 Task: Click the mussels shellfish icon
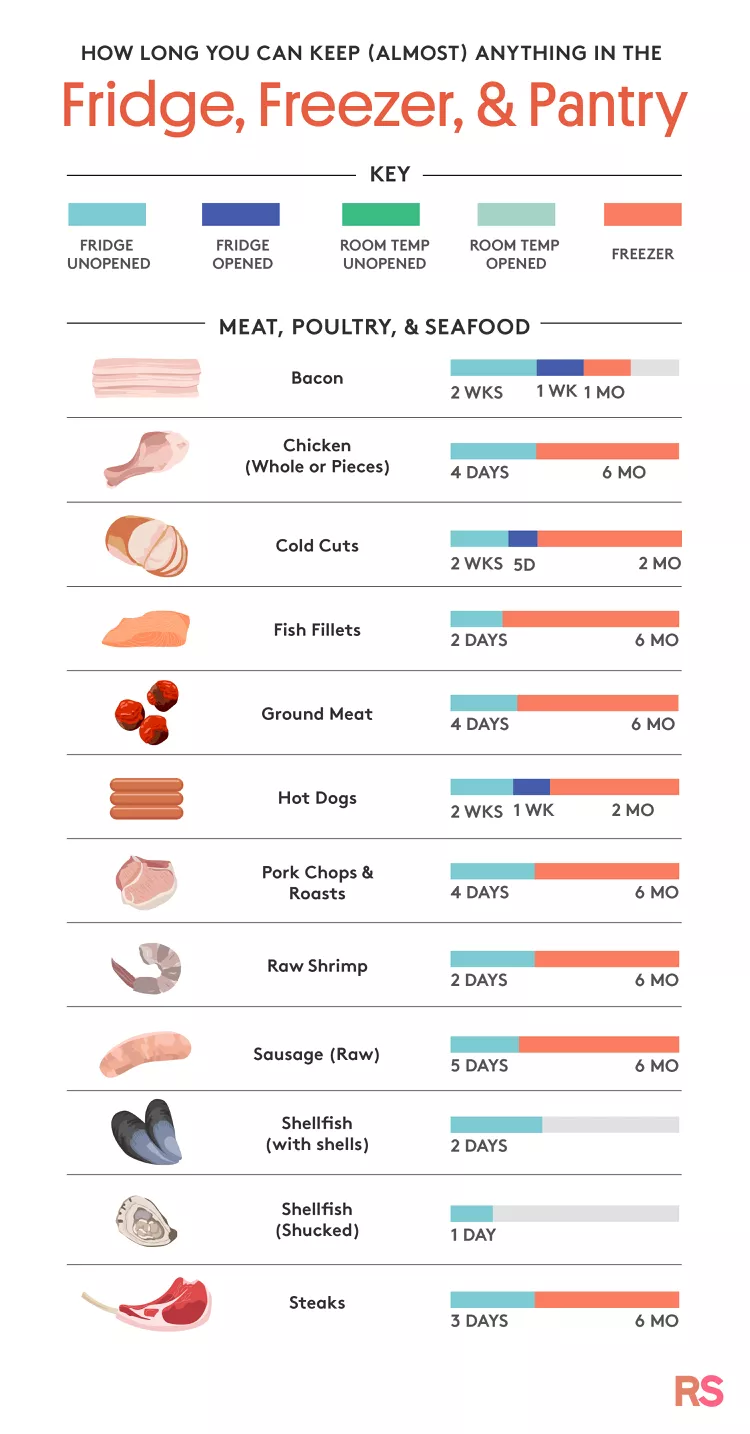[146, 1132]
